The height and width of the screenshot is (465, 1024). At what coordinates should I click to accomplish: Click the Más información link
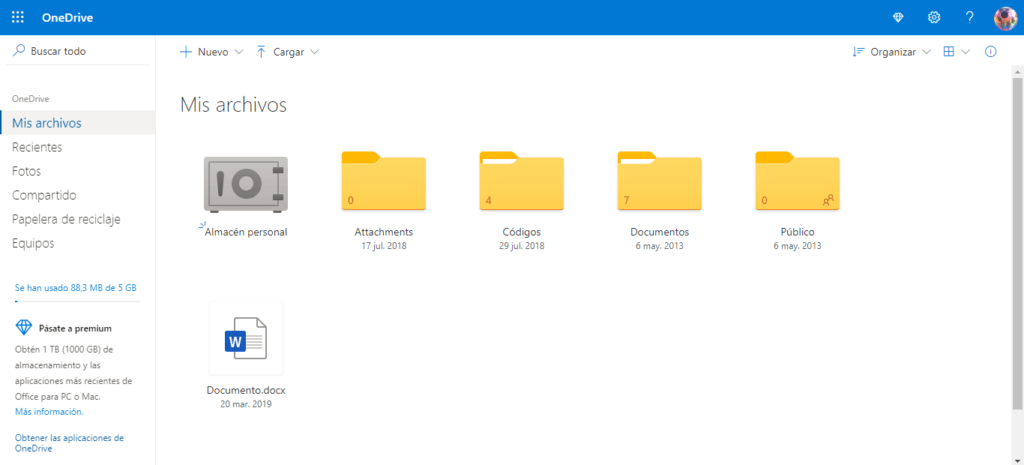click(49, 411)
